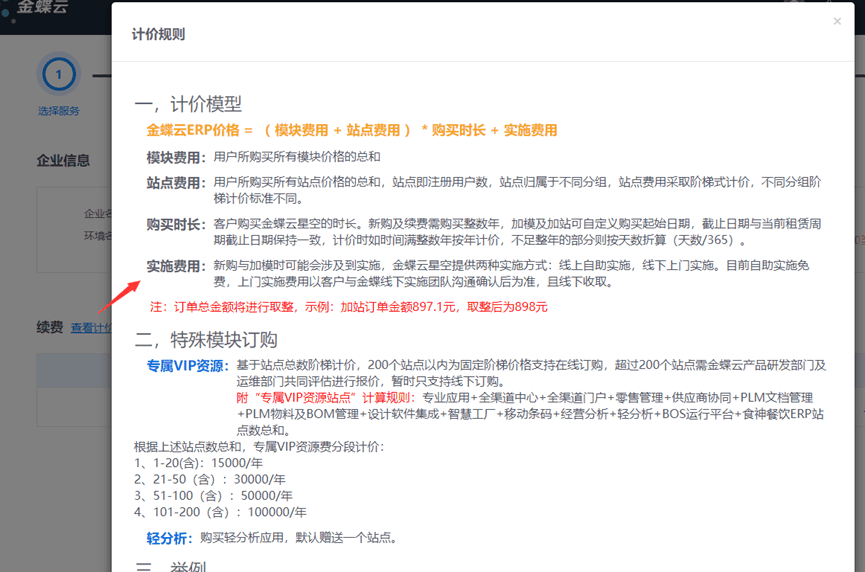Click the 金蝶云 logo in the header

[x=42, y=7]
